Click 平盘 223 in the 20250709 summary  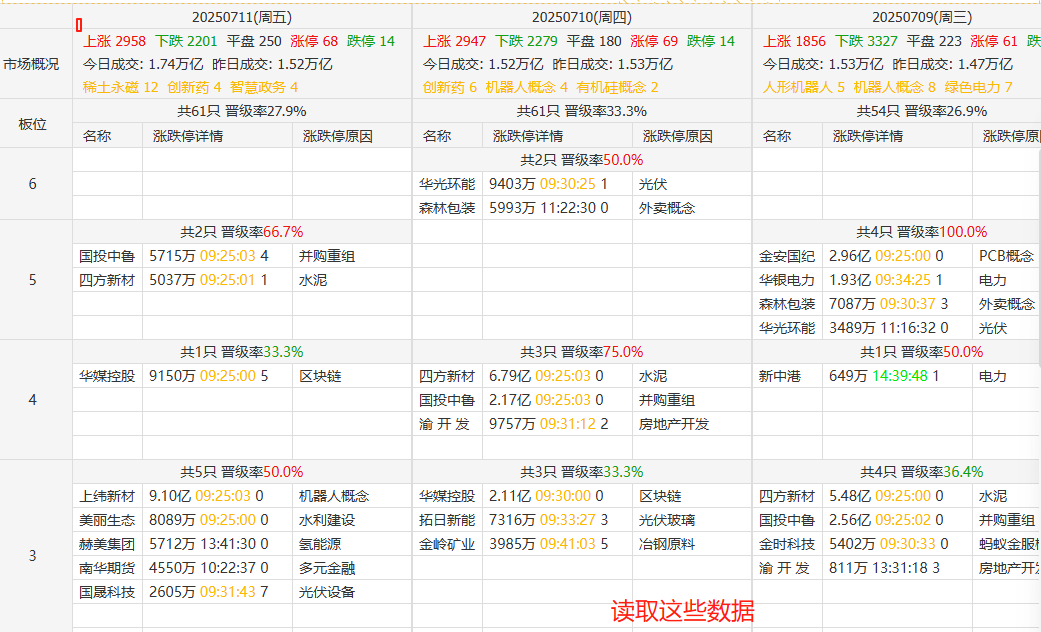pos(934,41)
